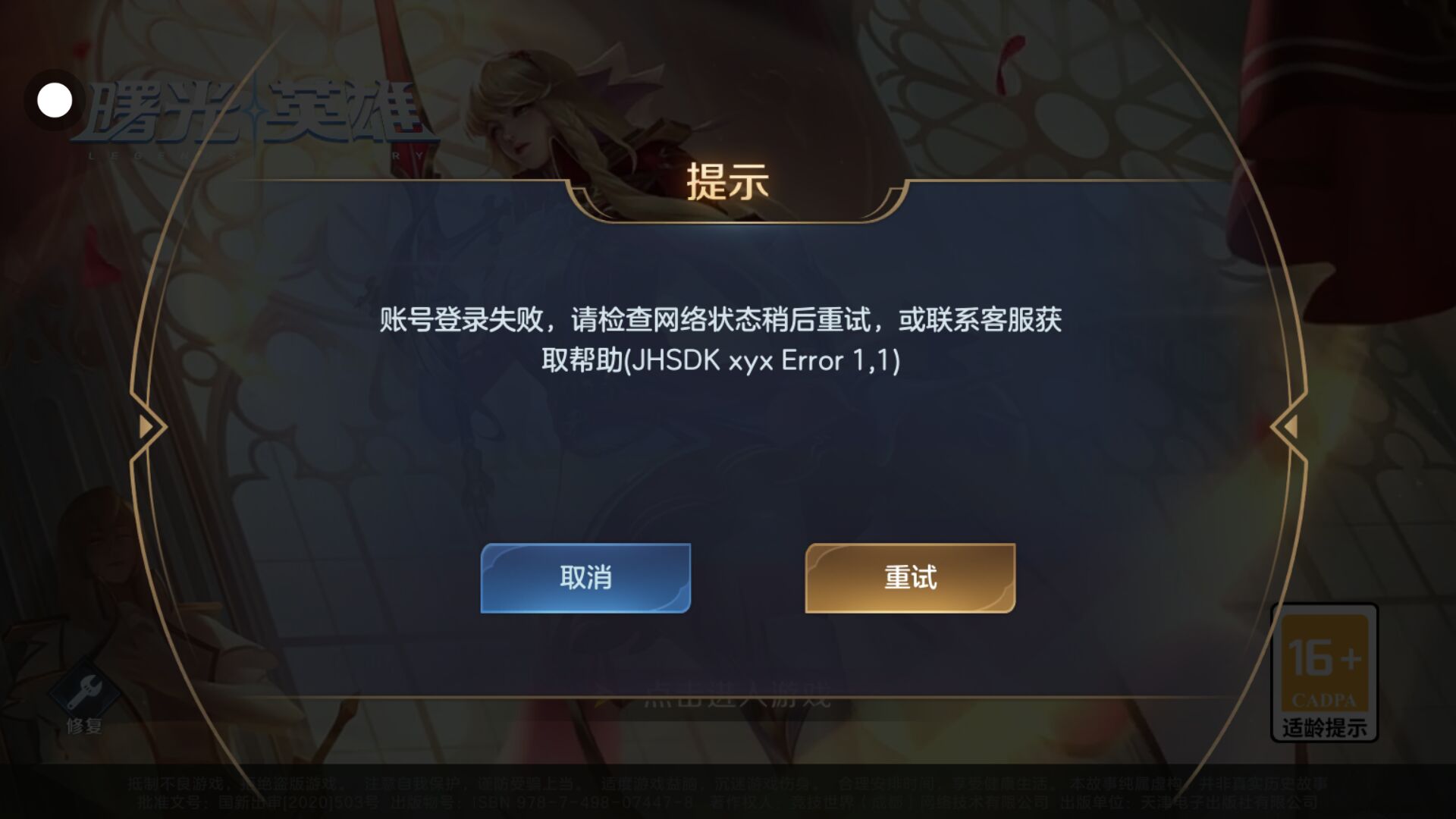This screenshot has width=1456, height=819.
Task: Click the JHSDK xyx Error 1,1 code text
Action: (x=765, y=360)
